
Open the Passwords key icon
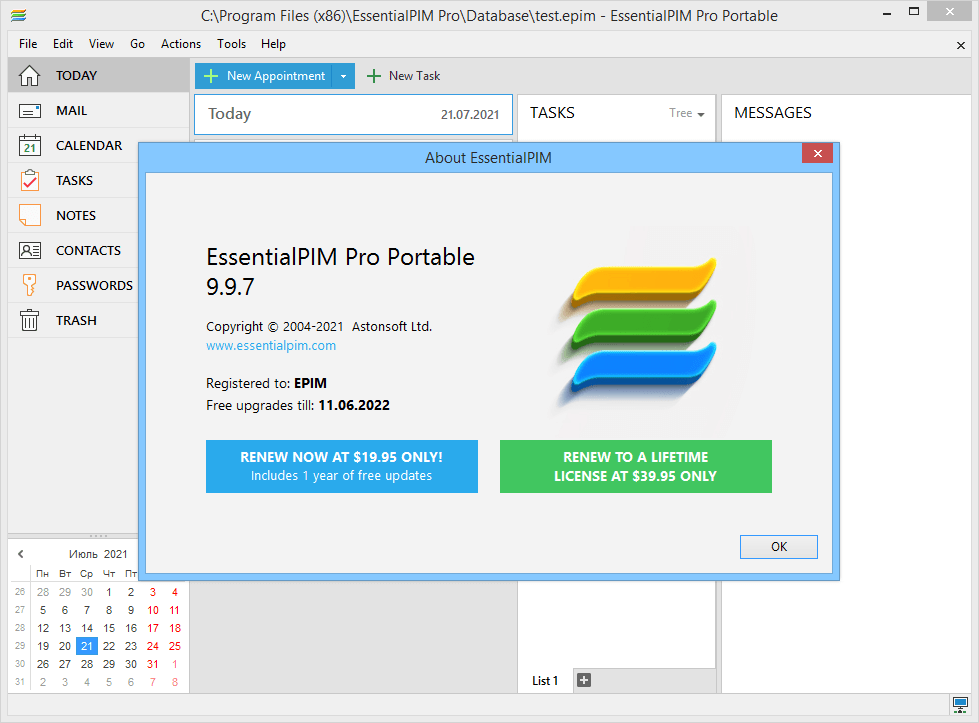point(29,285)
